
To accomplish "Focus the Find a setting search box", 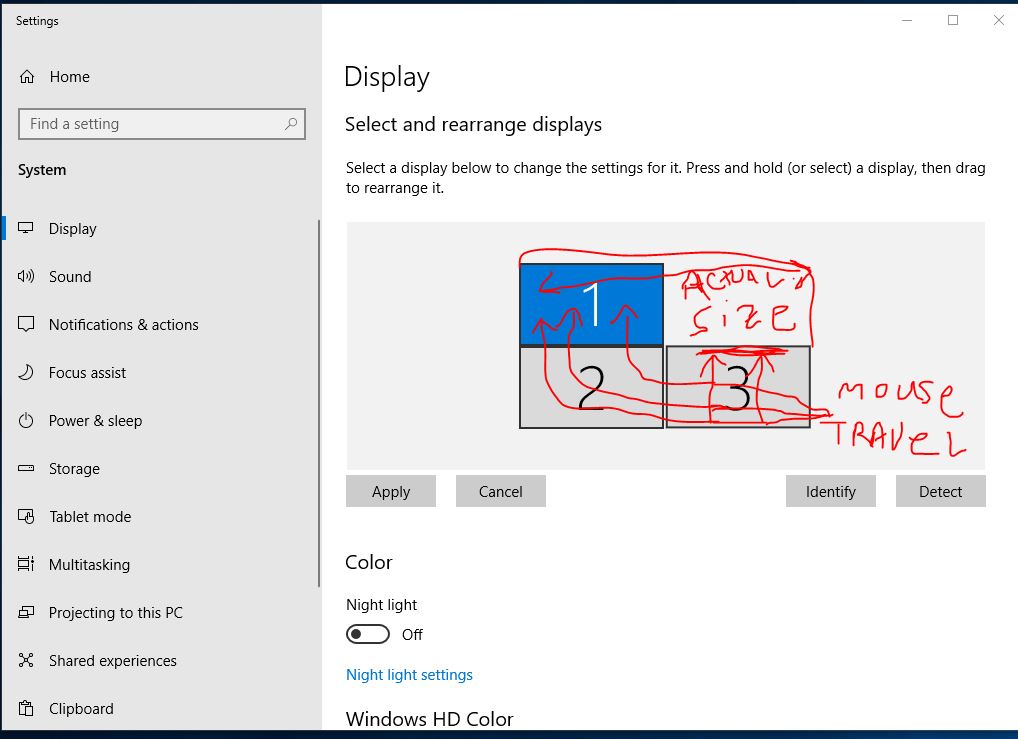I will (162, 123).
